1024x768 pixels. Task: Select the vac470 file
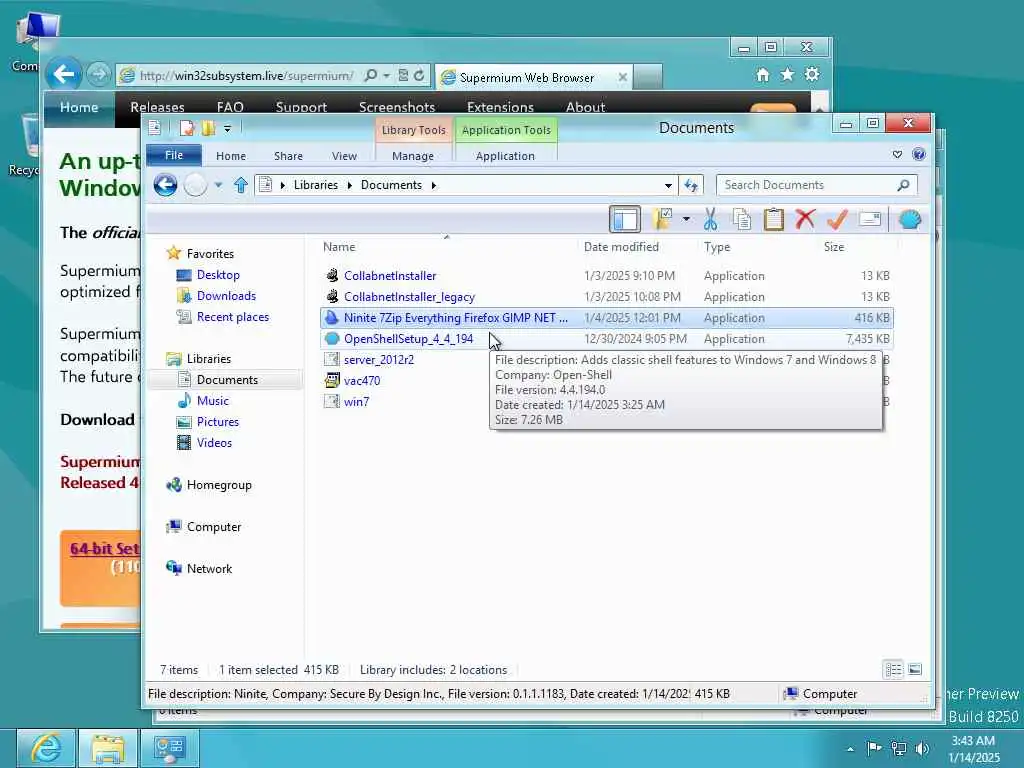pos(362,381)
